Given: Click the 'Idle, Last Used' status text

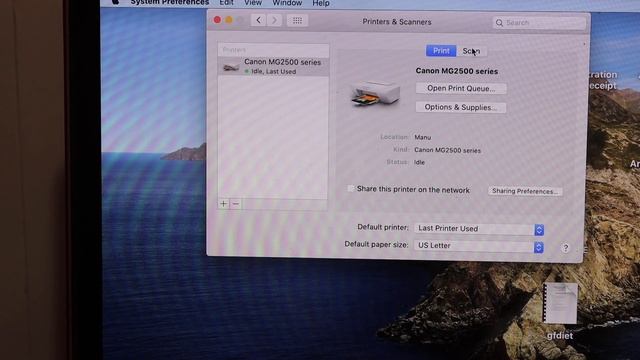Looking at the screenshot, I should (273, 71).
